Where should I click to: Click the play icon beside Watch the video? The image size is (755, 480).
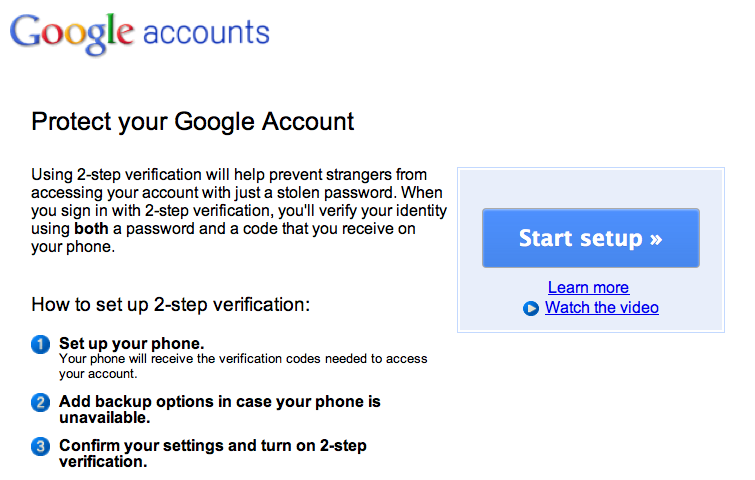point(531,308)
